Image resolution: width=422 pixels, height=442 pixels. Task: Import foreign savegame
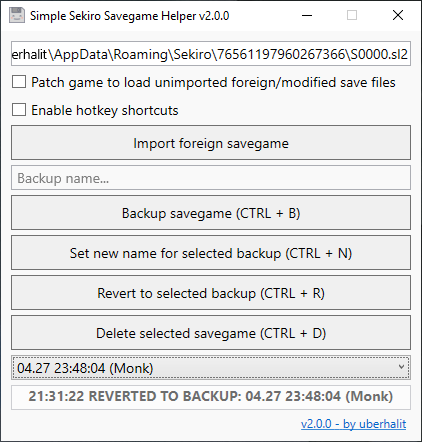click(211, 143)
